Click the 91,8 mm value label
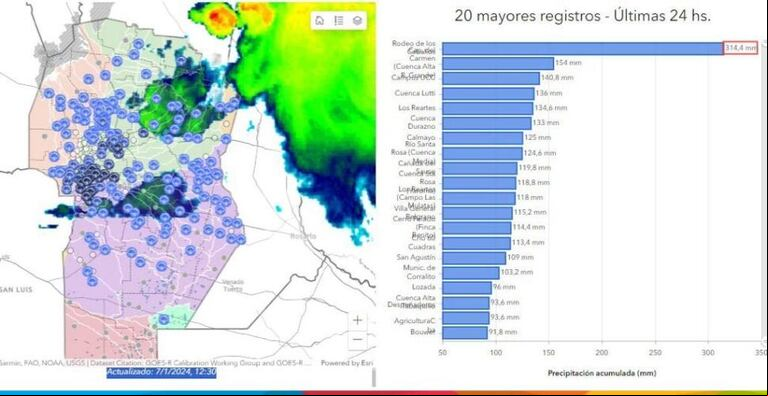This screenshot has height=396, width=768. [503, 332]
